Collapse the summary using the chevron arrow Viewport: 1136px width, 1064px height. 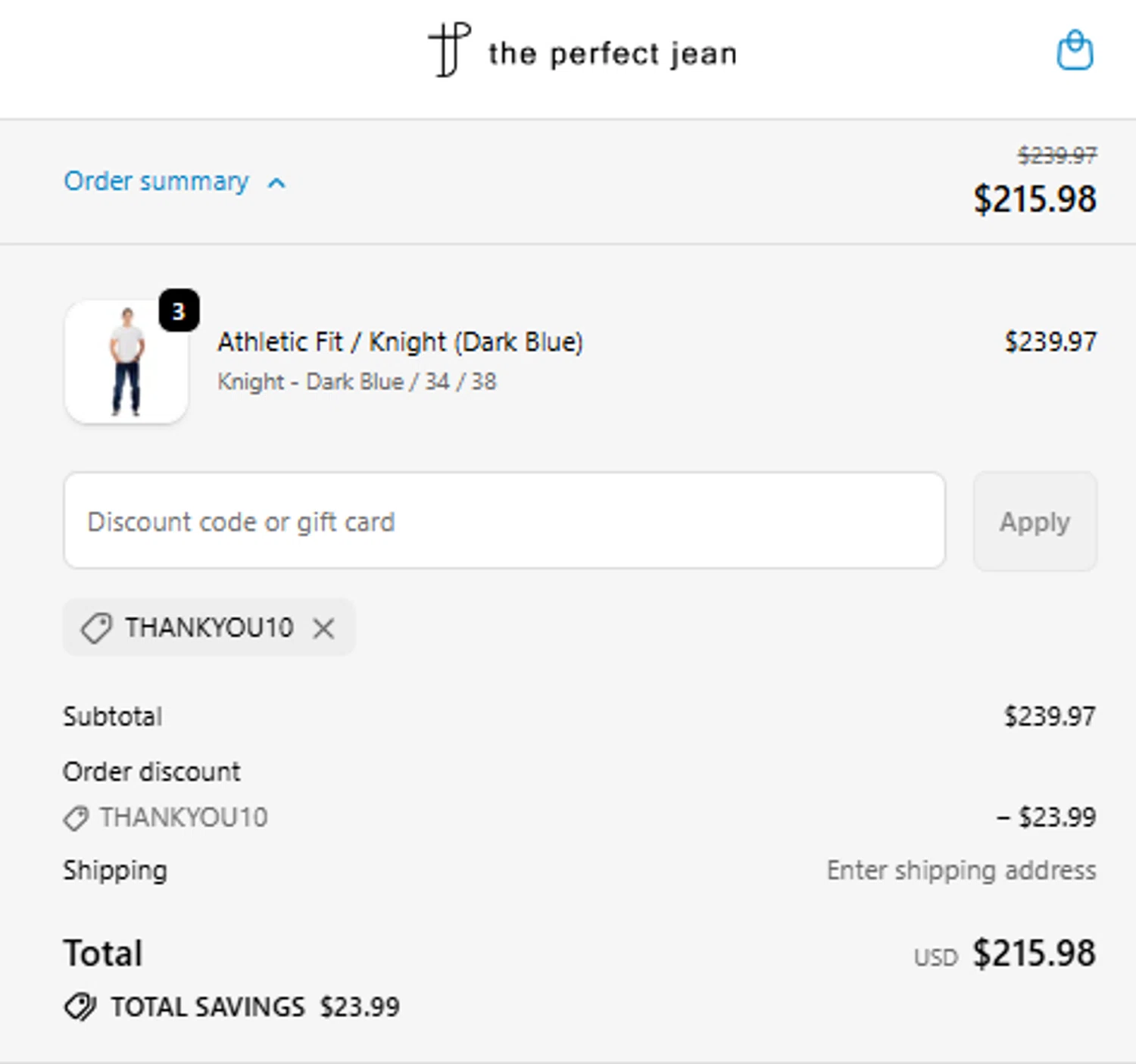pyautogui.click(x=277, y=183)
